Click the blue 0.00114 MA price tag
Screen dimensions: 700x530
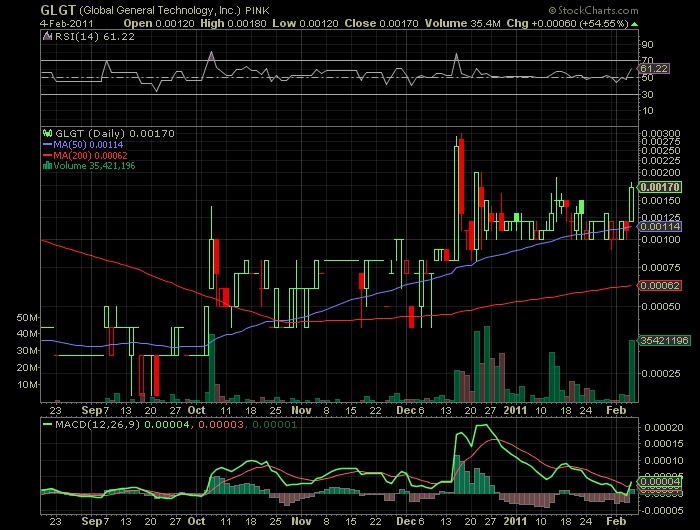coord(660,226)
